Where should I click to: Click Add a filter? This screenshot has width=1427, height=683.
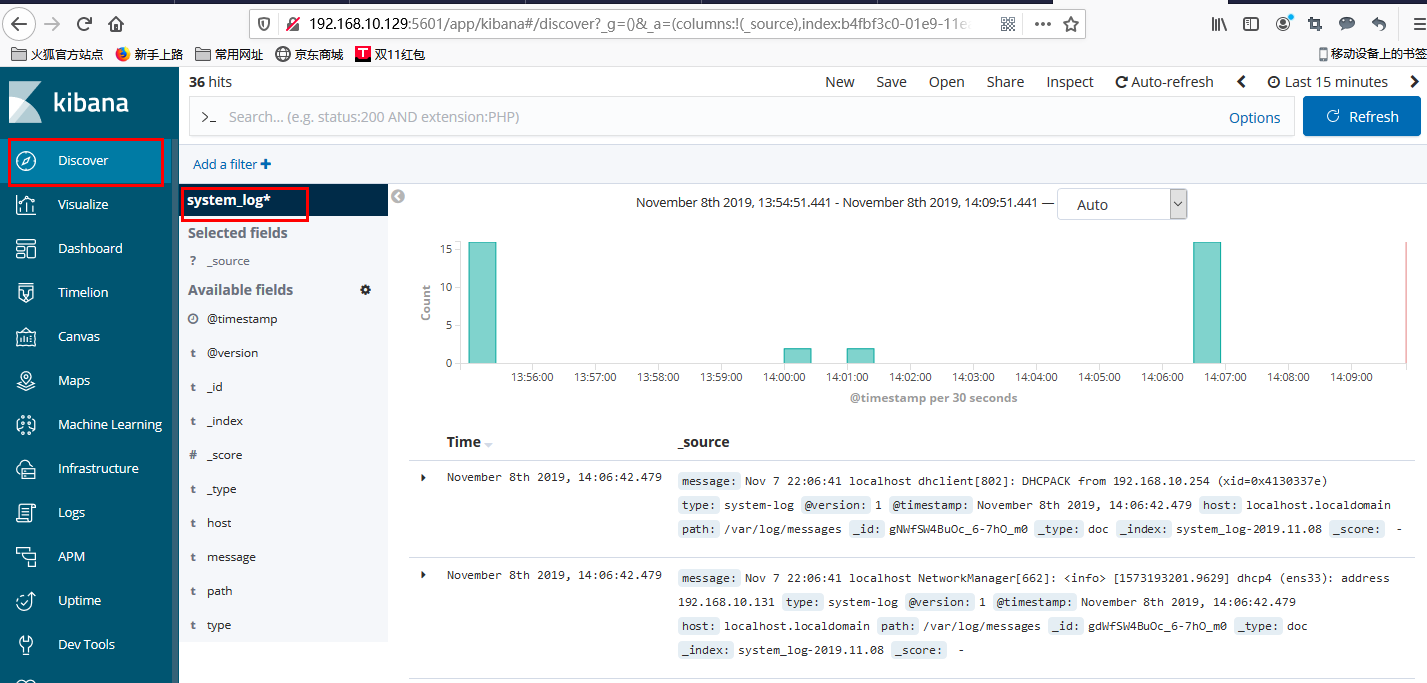point(232,164)
